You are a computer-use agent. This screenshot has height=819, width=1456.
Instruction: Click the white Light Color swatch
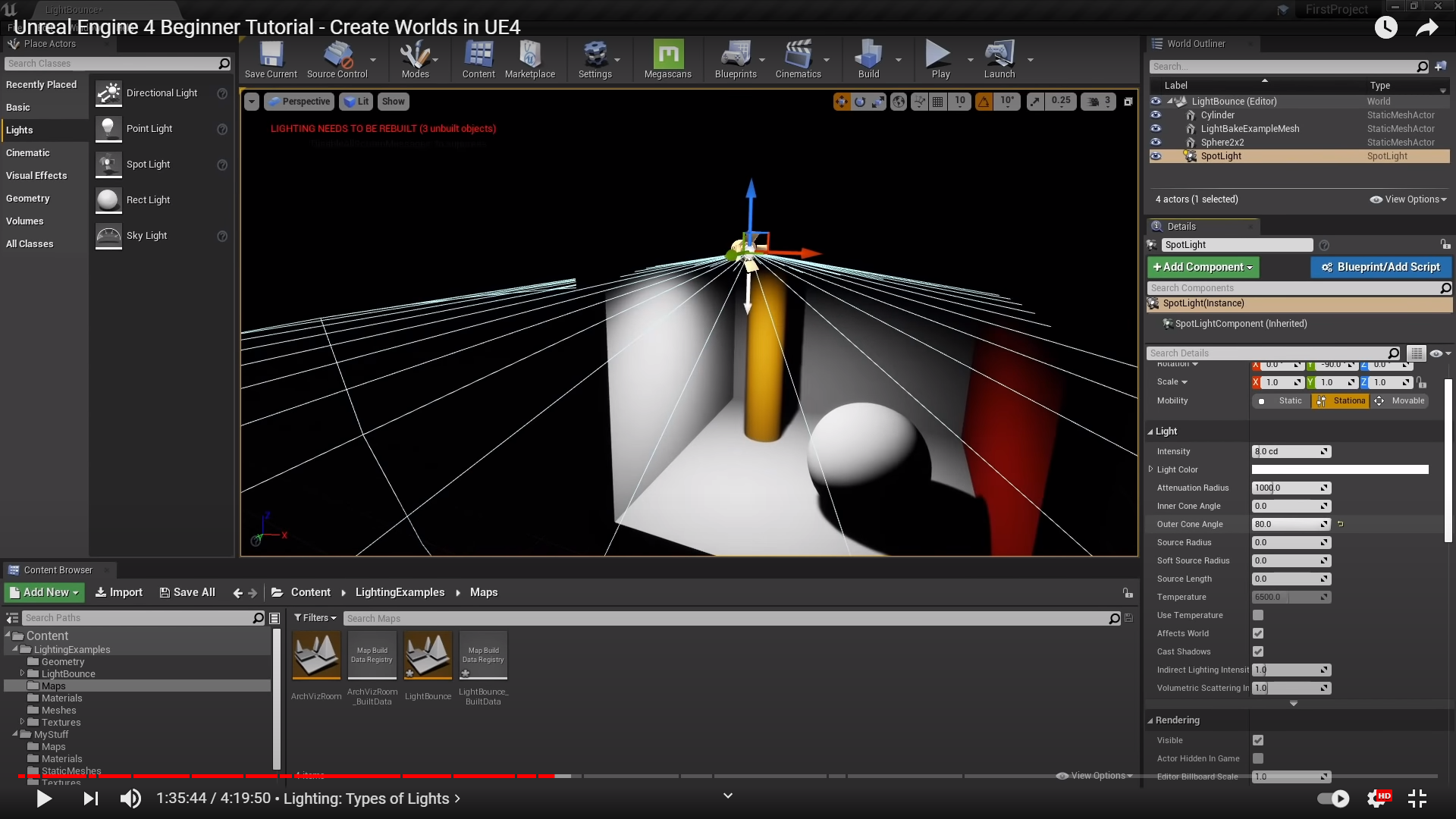(x=1339, y=469)
